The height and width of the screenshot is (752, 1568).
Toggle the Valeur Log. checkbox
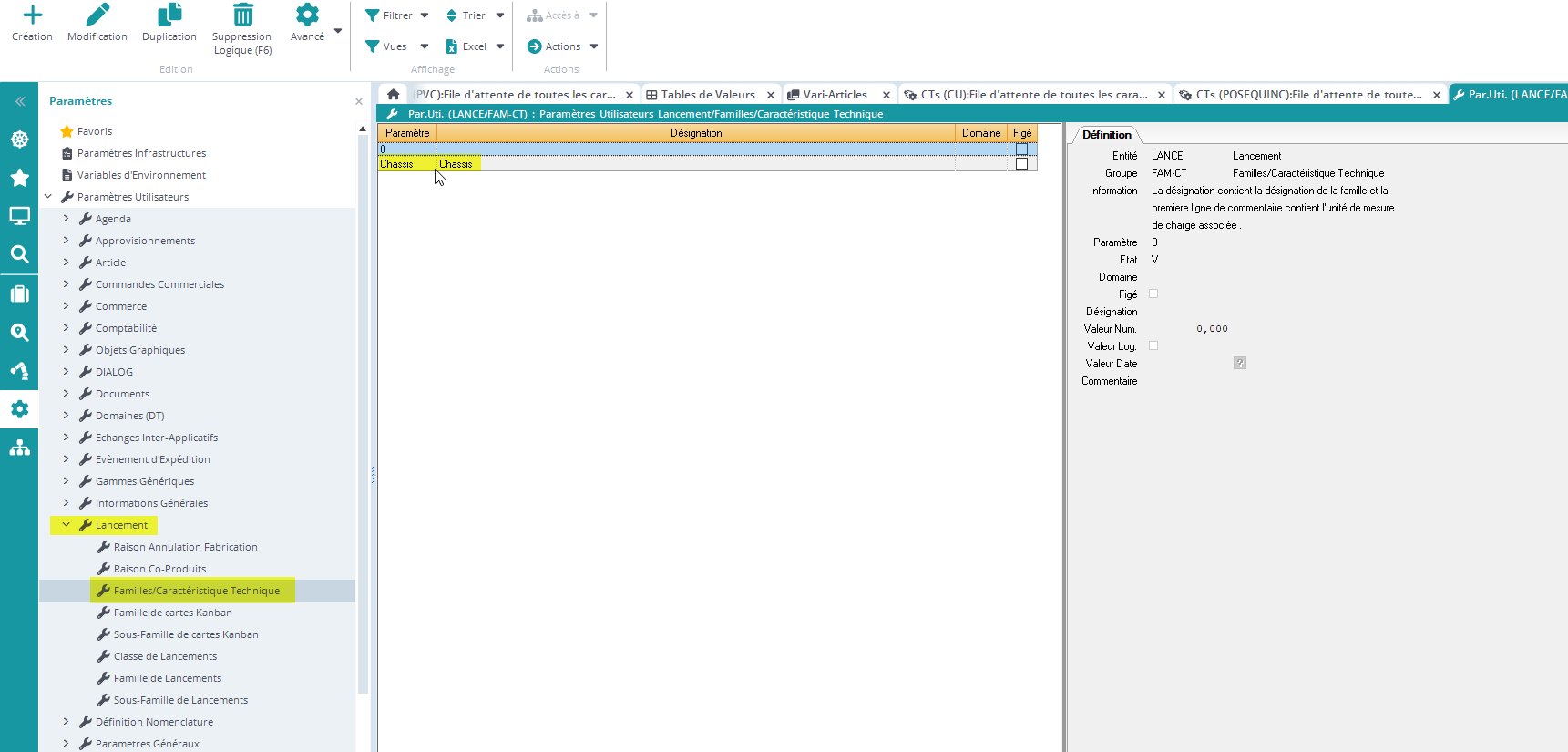tap(1153, 345)
